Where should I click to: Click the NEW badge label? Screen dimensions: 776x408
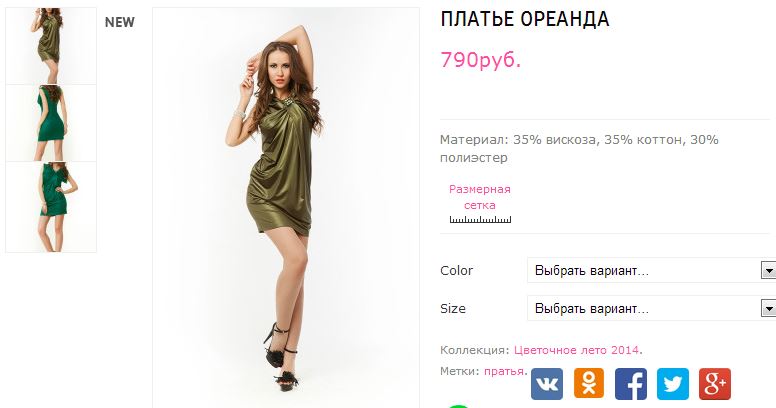click(x=120, y=22)
